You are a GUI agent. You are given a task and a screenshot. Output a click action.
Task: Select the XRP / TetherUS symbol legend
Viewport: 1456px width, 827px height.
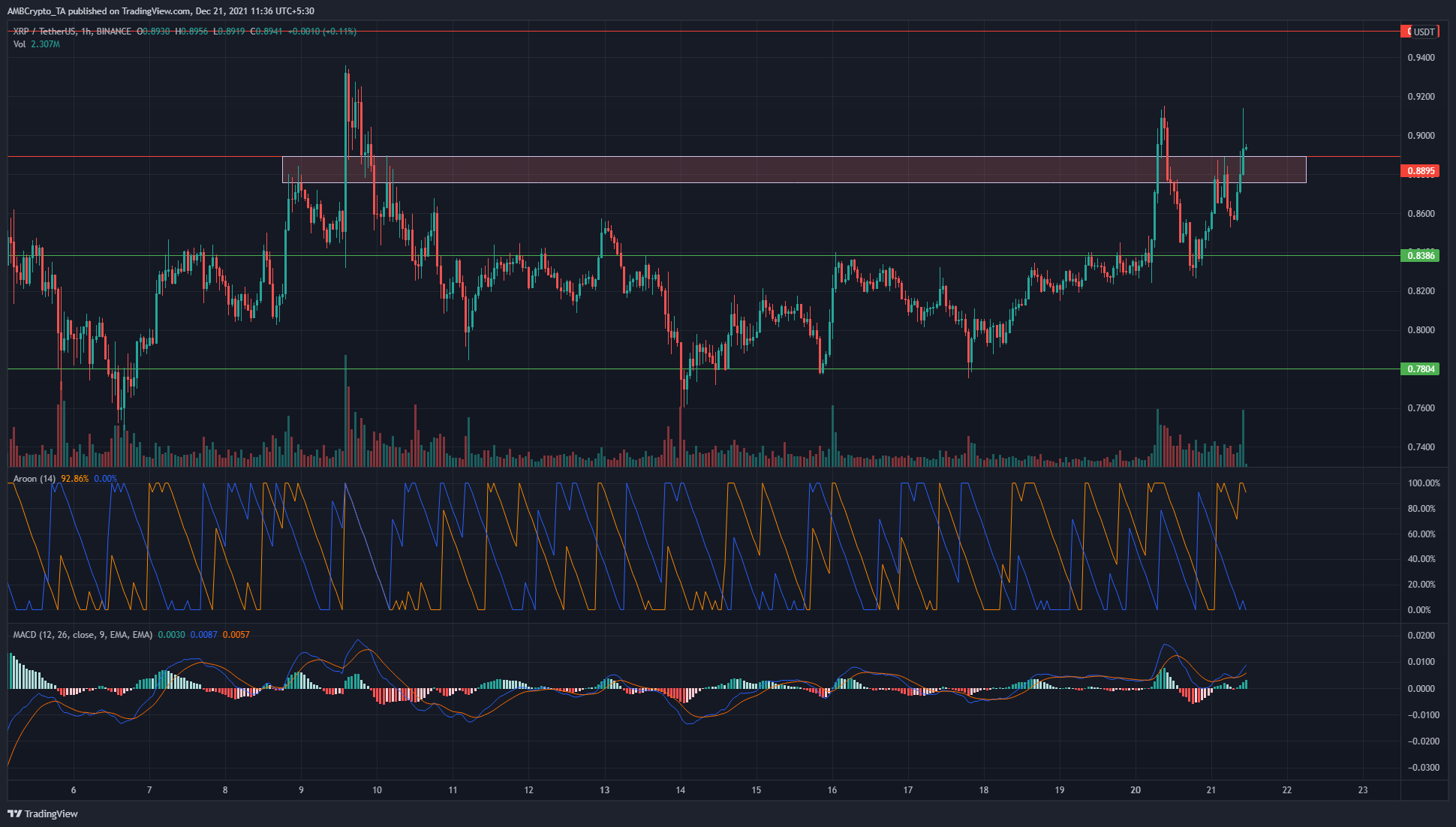73,32
